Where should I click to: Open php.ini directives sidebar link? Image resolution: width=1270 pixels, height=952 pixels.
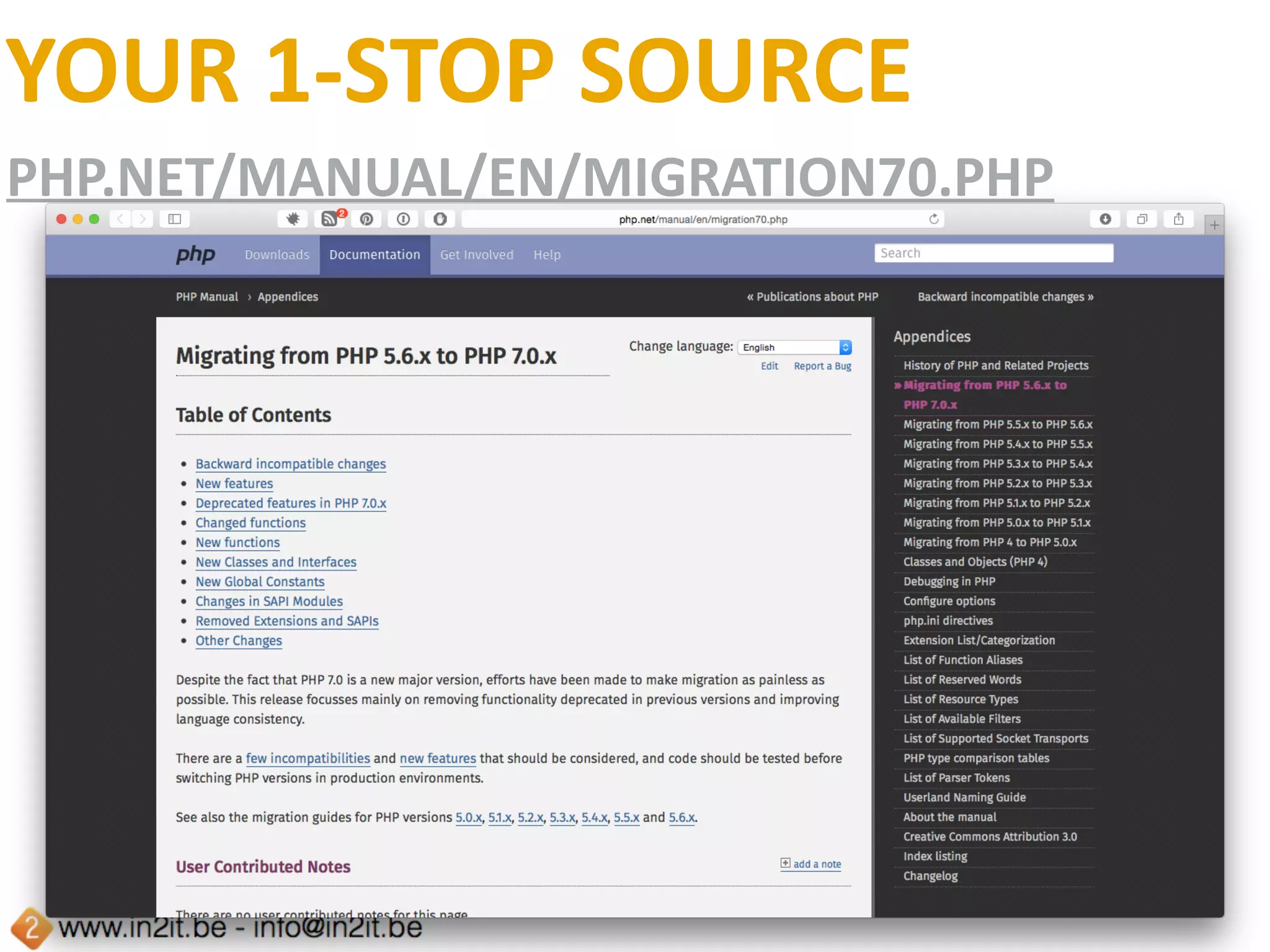[948, 621]
